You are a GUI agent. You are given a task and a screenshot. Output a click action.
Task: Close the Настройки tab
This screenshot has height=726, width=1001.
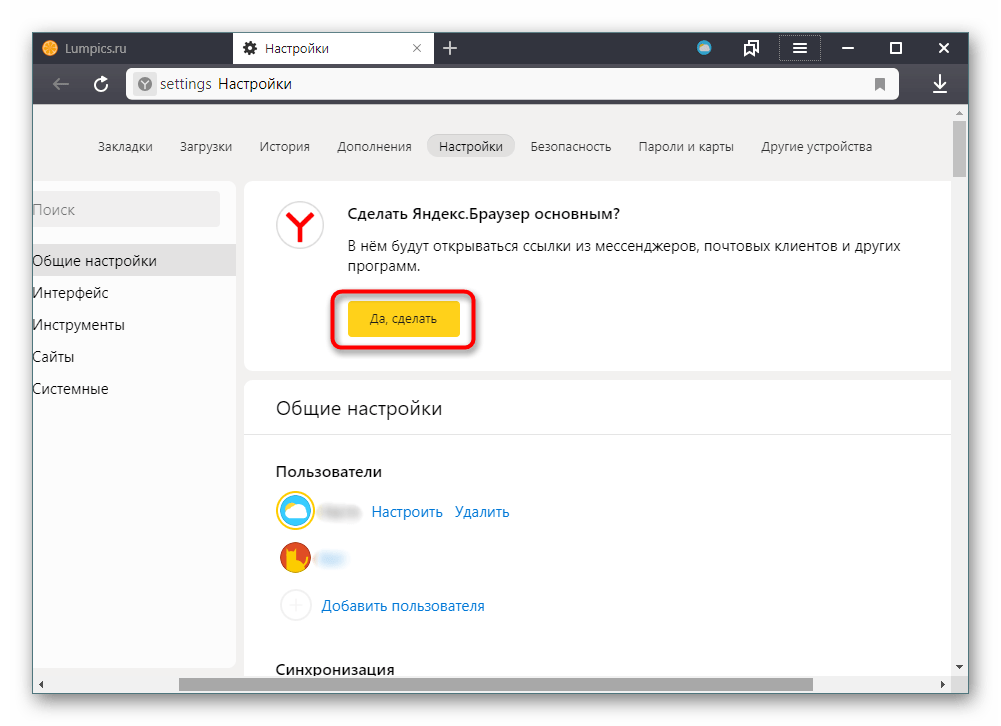click(417, 49)
